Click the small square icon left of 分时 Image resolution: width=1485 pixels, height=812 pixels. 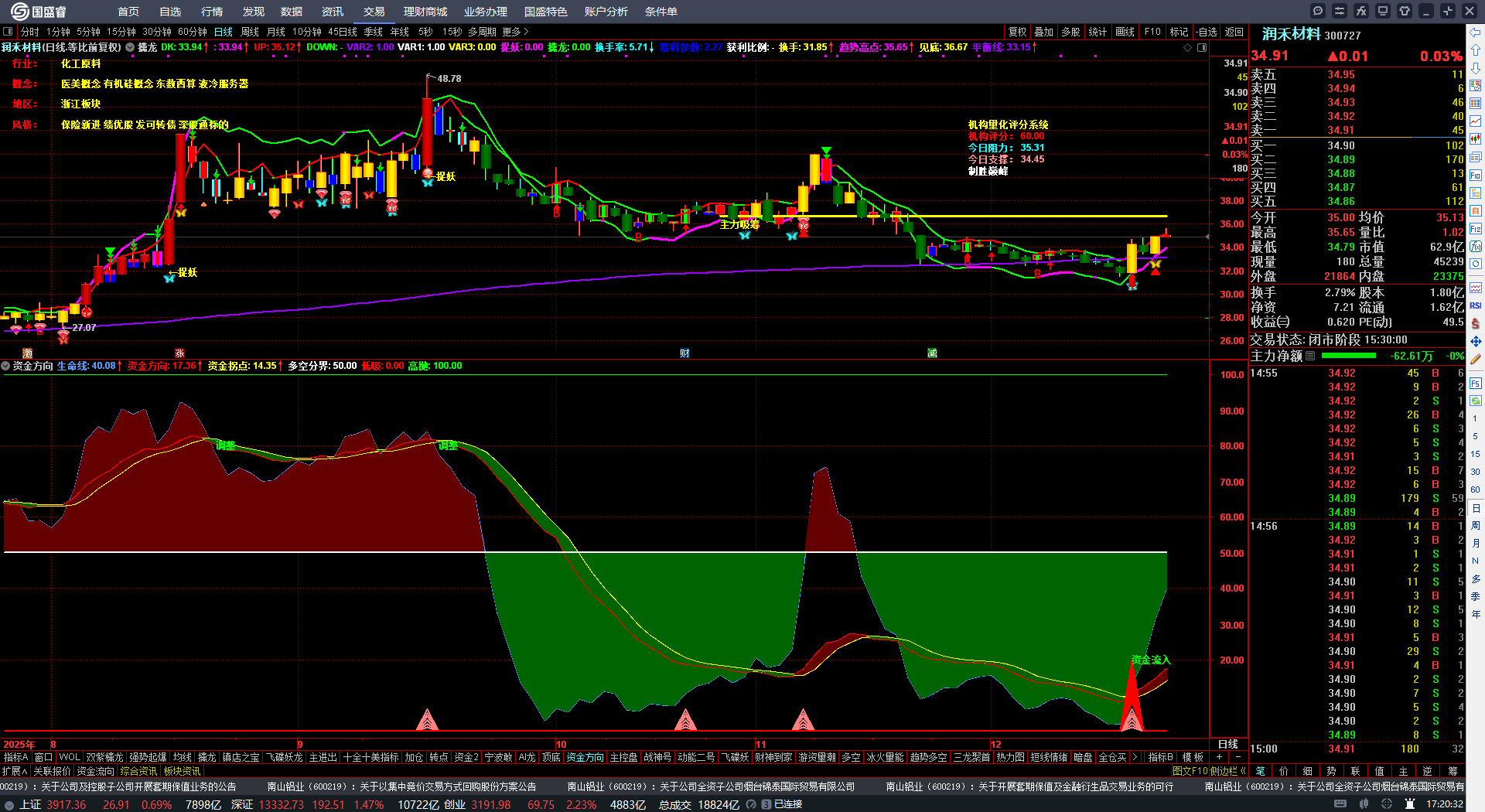[x=8, y=32]
